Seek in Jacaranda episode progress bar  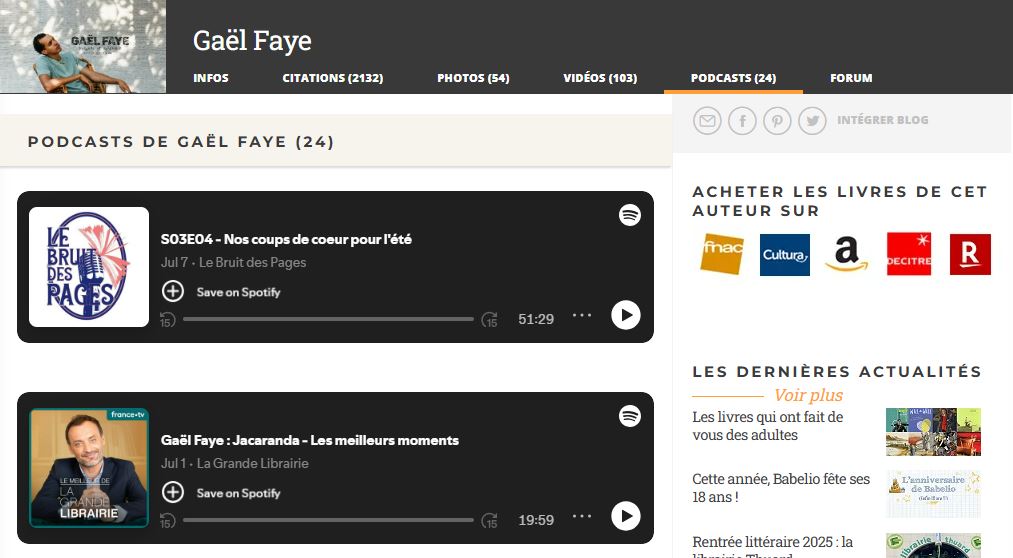pos(328,520)
